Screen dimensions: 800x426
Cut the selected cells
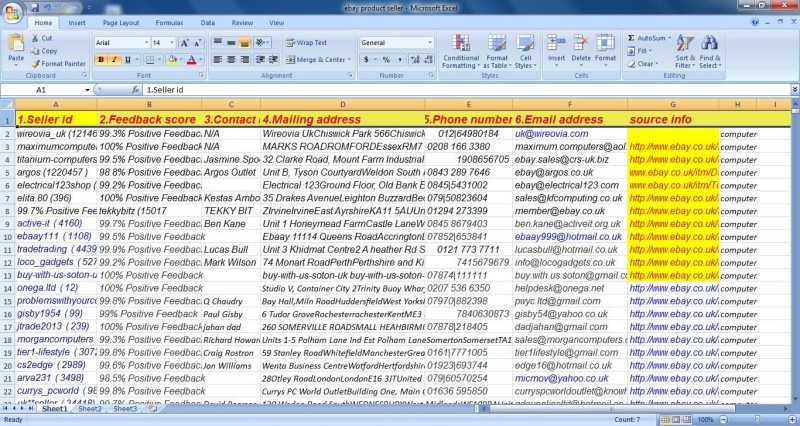point(42,38)
